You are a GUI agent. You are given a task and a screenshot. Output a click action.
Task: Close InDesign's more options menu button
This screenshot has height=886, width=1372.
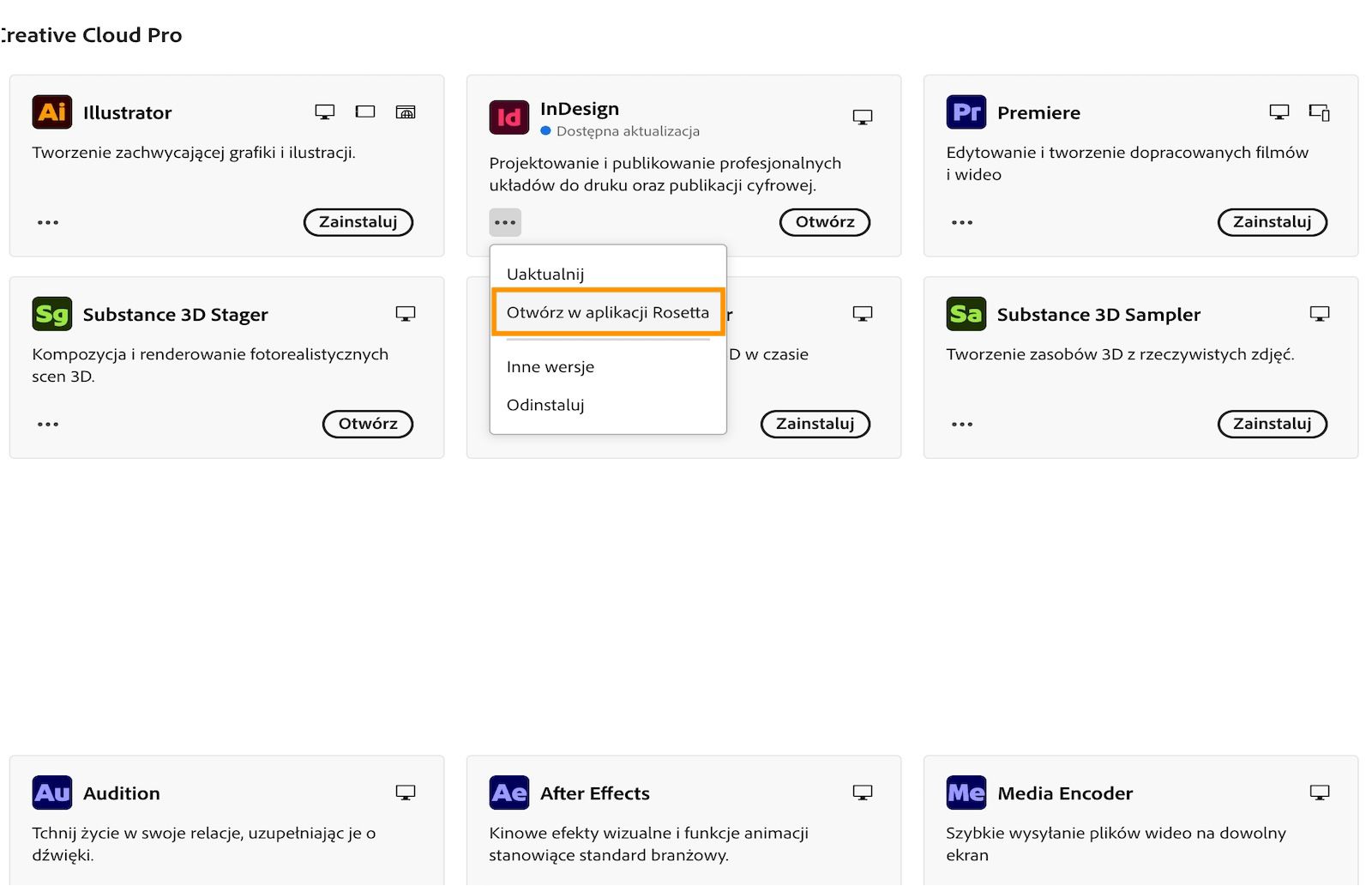505,222
